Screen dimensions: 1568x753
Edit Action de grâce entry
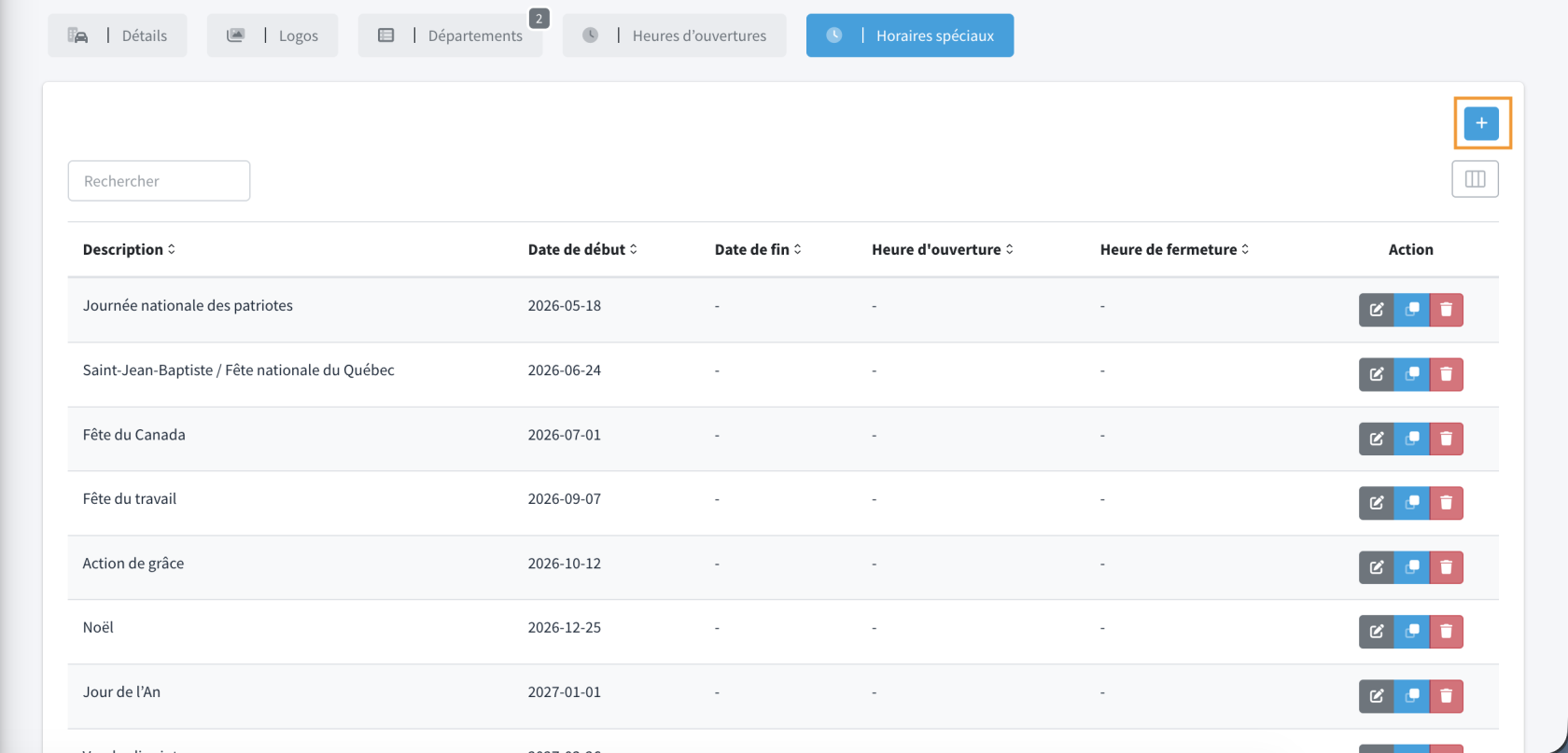tap(1376, 567)
